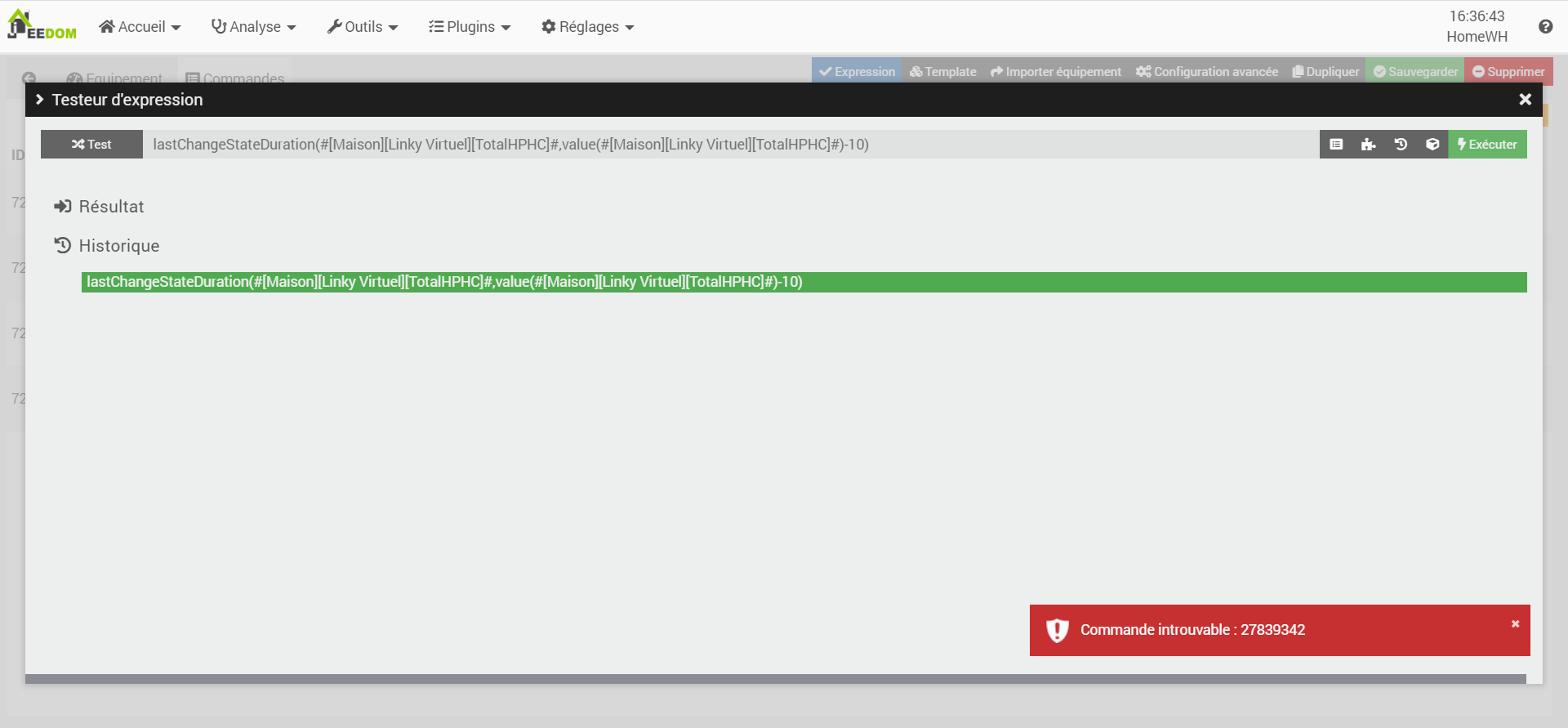Click the Expression button in background toolbar
The height and width of the screenshot is (728, 1568).
click(x=857, y=72)
